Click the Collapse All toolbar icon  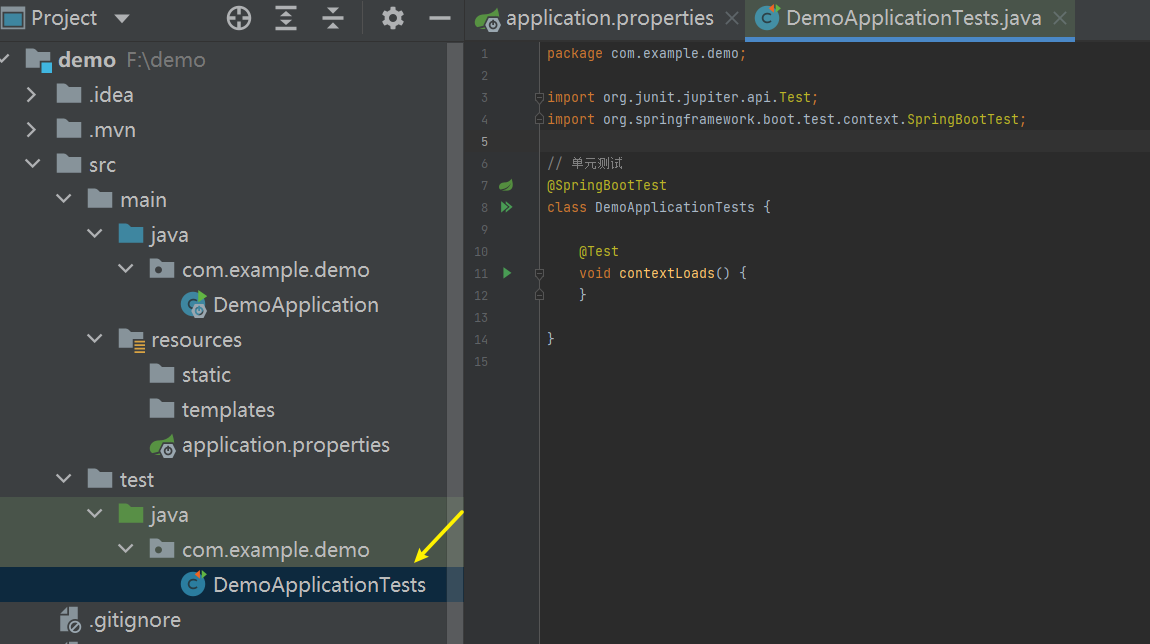[x=333, y=18]
